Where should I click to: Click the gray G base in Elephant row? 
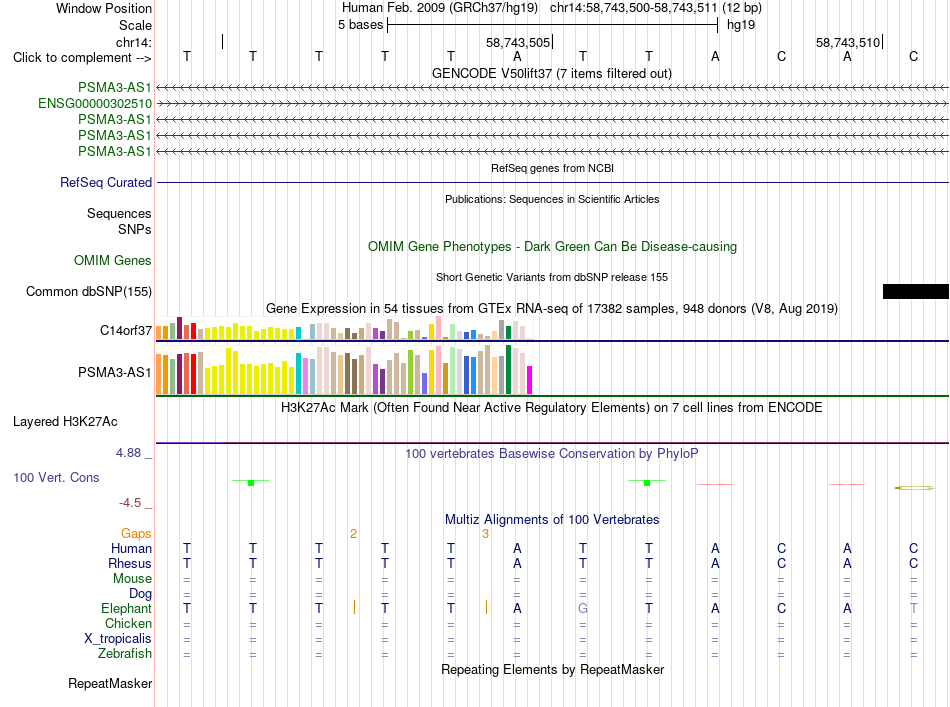(583, 608)
